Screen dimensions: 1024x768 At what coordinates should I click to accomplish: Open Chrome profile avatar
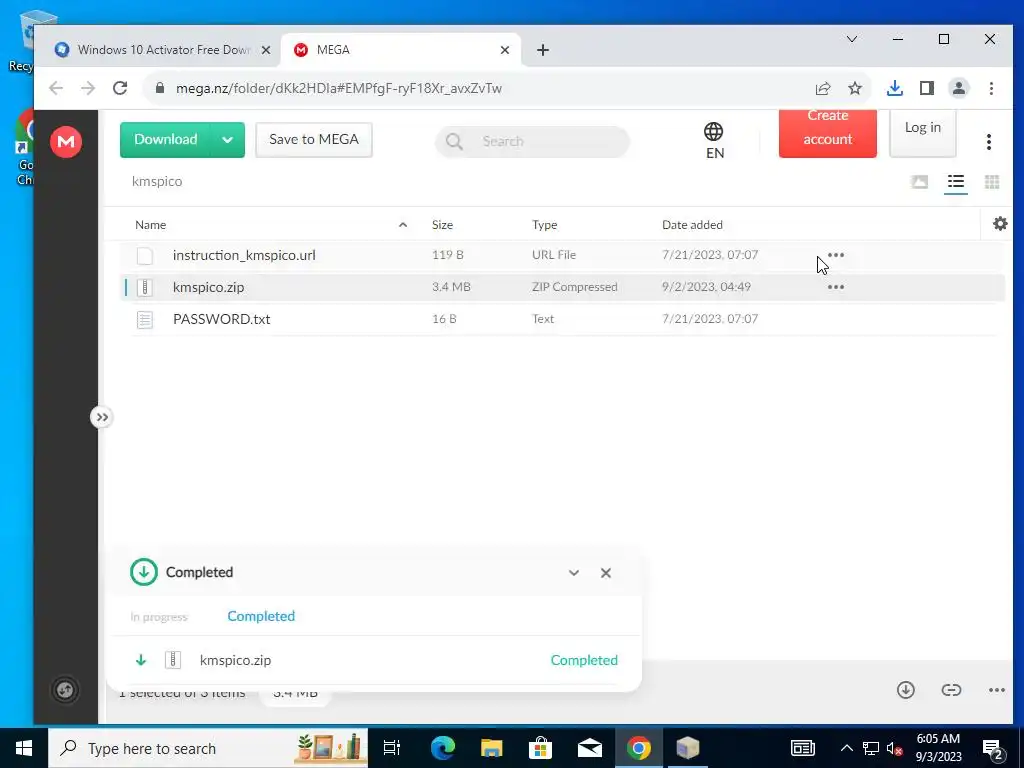pos(959,88)
